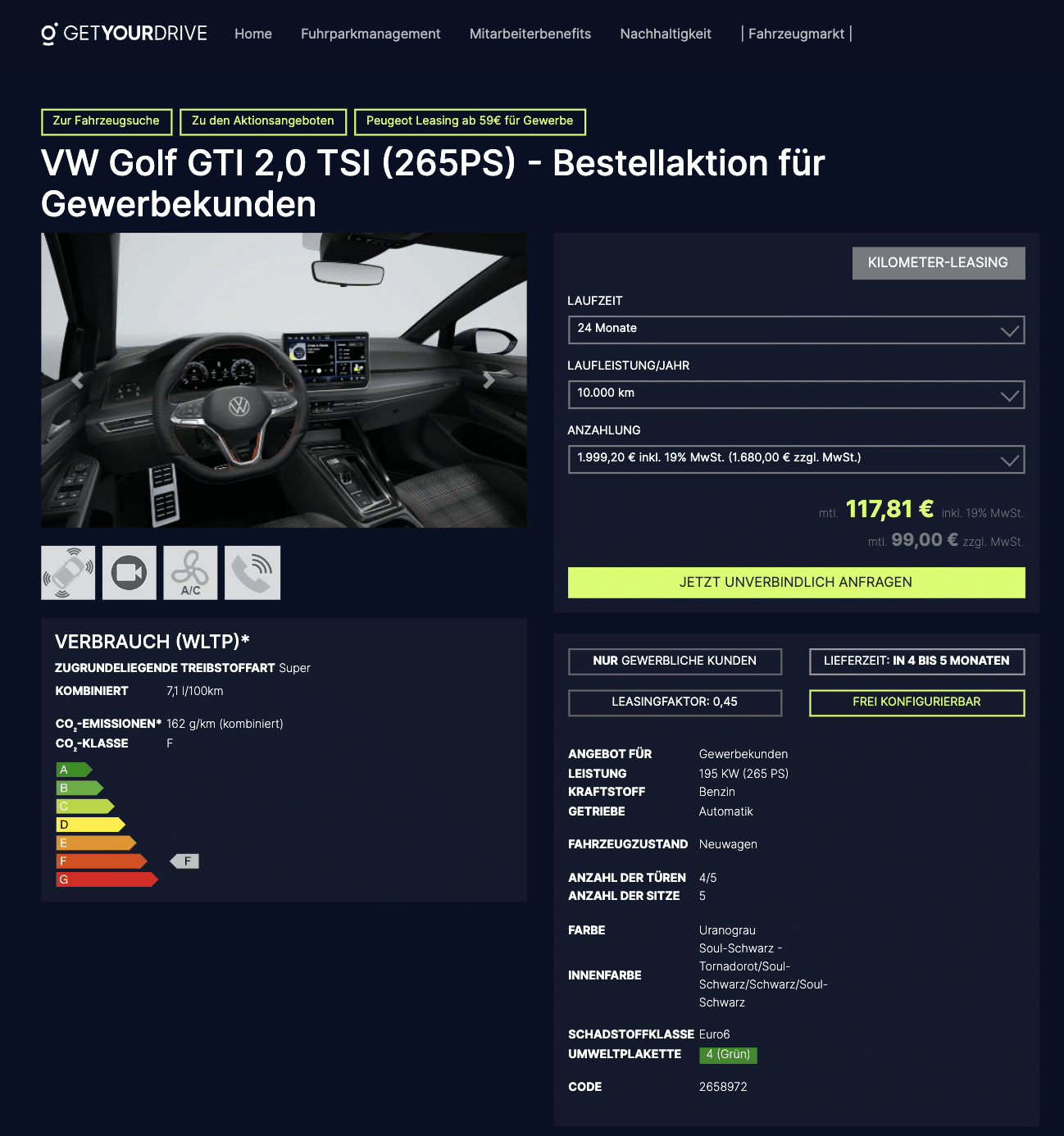Click the red G efficiency class bar
Image resolution: width=1064 pixels, height=1136 pixels.
pyautogui.click(x=107, y=879)
